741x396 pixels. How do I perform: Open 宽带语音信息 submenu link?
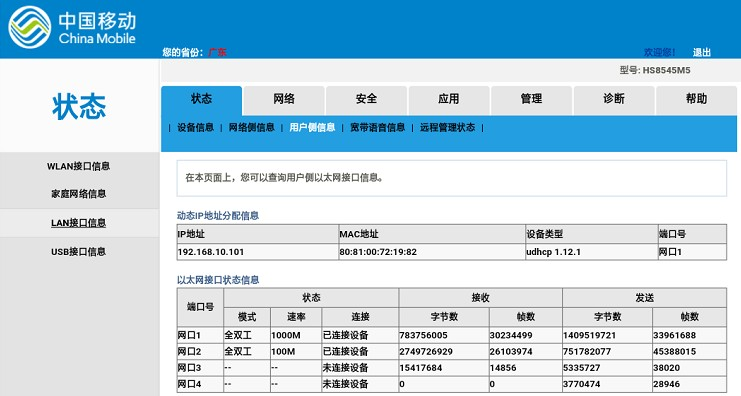(378, 128)
